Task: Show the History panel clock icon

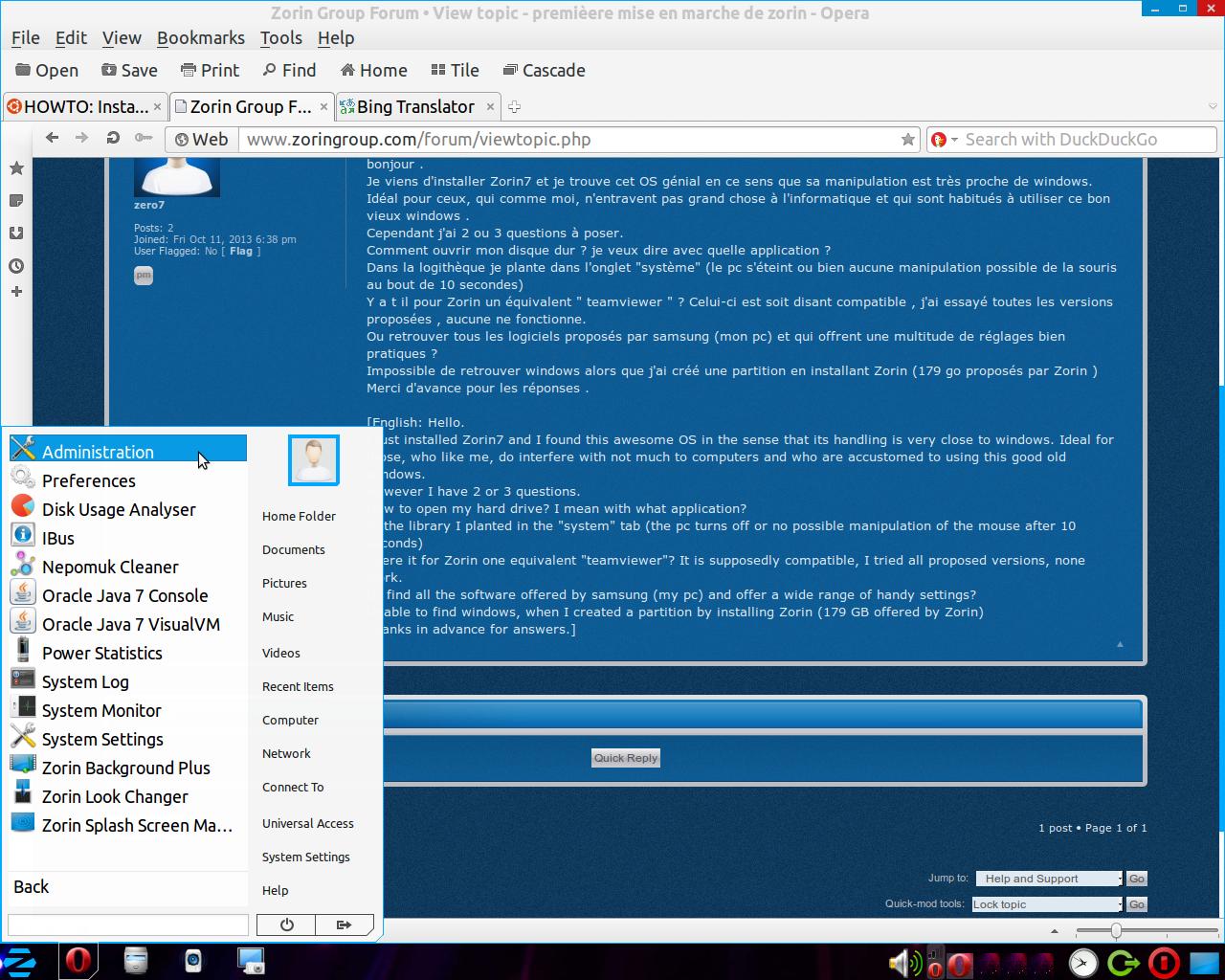Action: pos(16,266)
